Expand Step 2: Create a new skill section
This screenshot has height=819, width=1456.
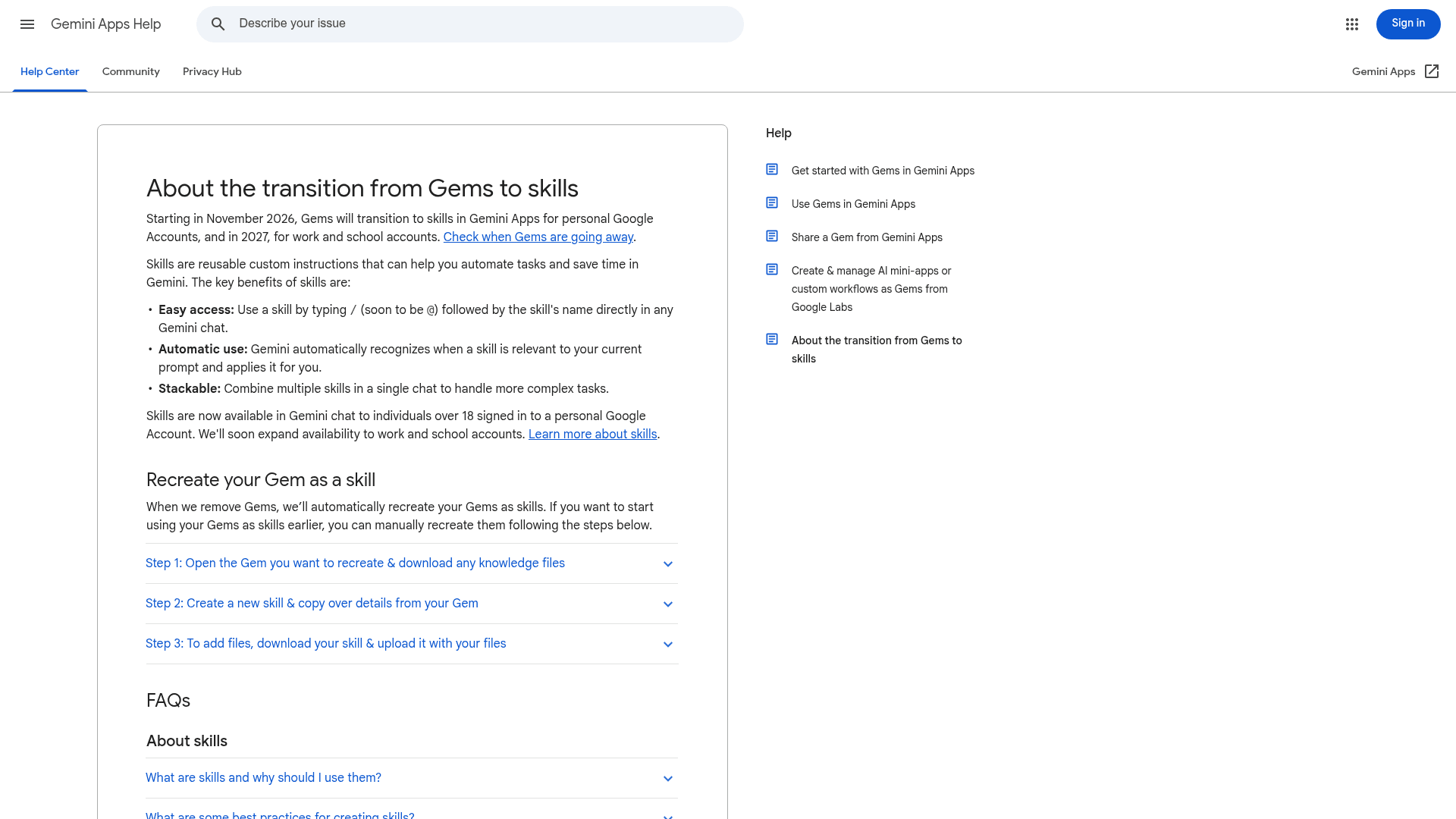tap(412, 604)
